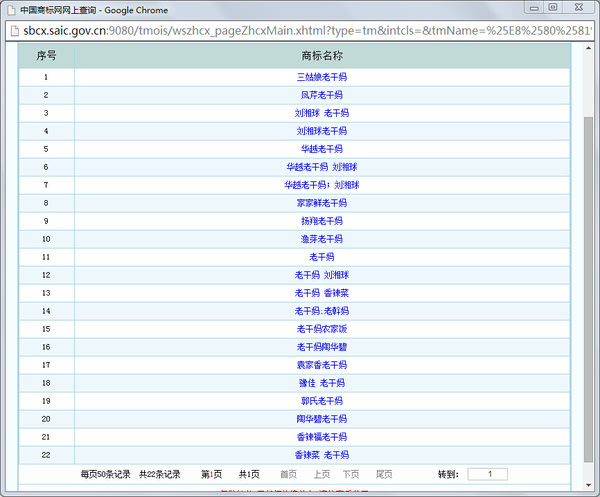Open trademark link 袁家香老干妈
The height and width of the screenshot is (497, 600).
tap(322, 365)
